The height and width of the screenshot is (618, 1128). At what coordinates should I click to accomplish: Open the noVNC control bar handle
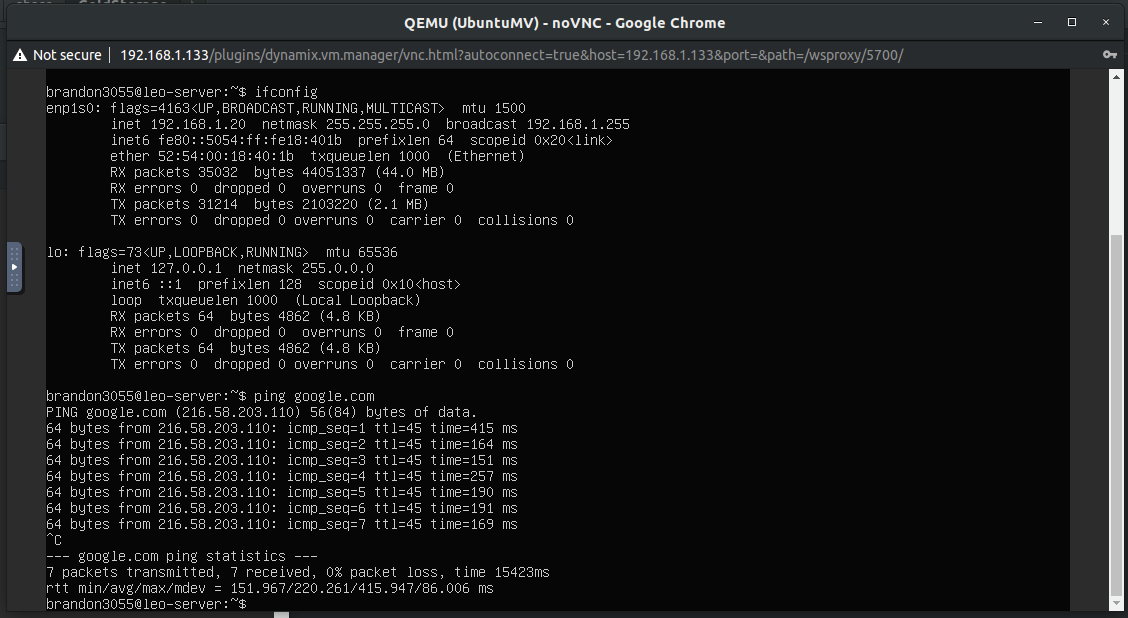click(14, 267)
